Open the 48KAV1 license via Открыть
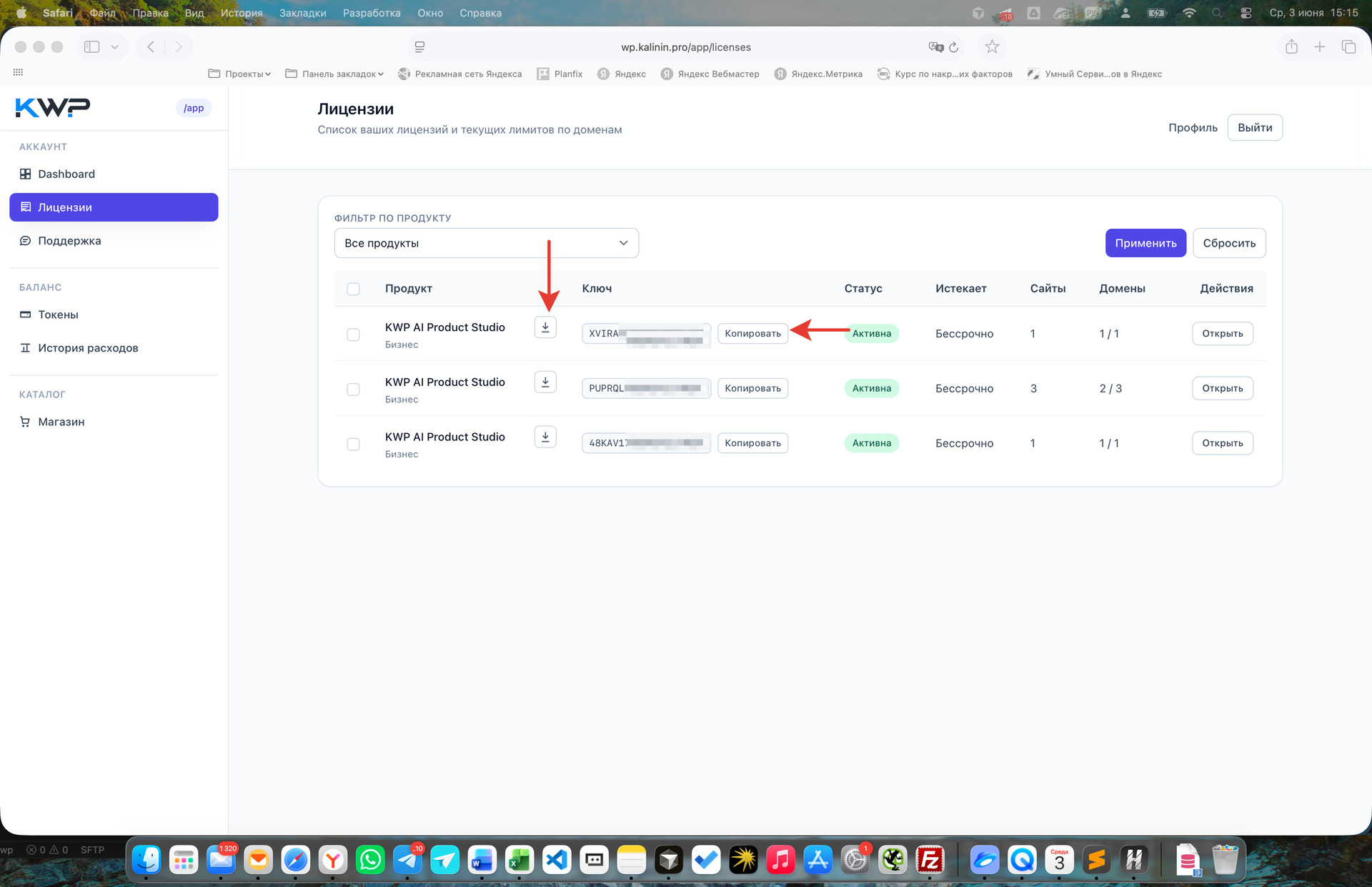The width and height of the screenshot is (1372, 887). pyautogui.click(x=1222, y=443)
